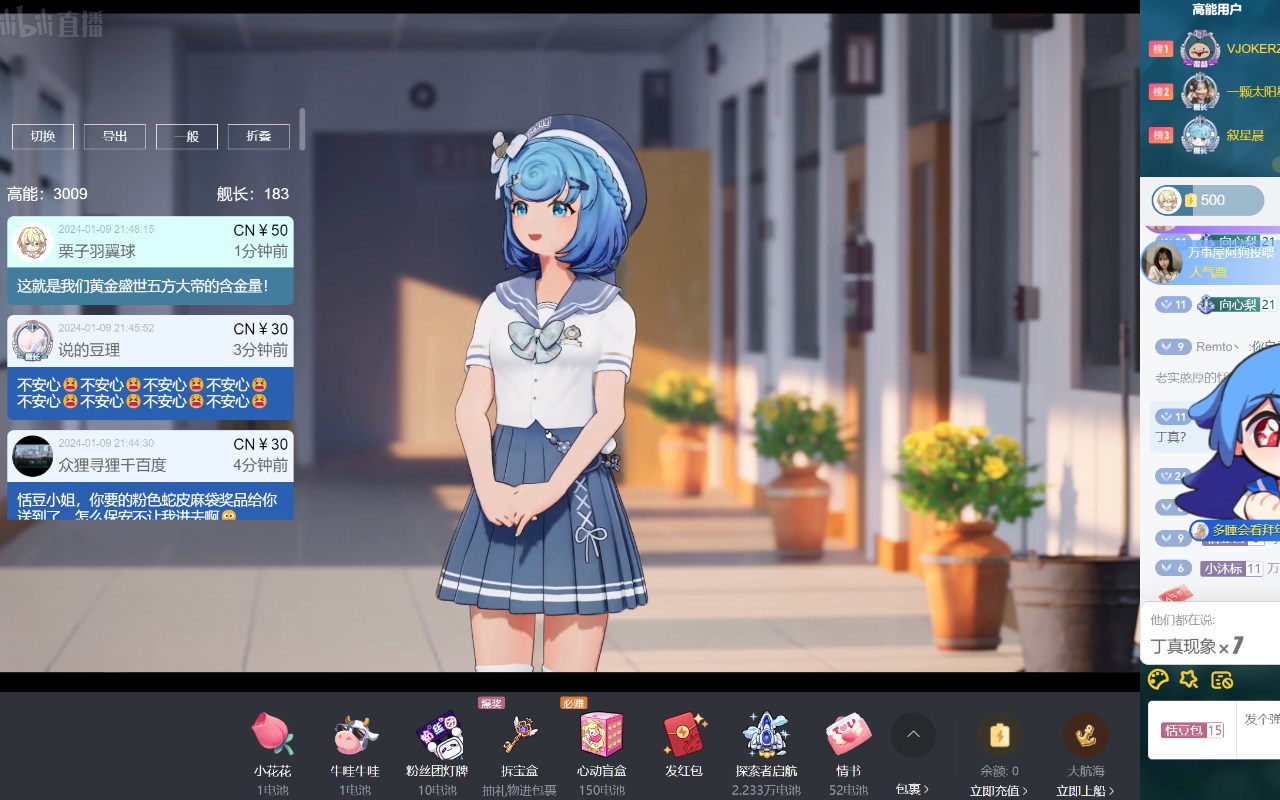Screen dimensions: 1280x800
Task: Click the 切换 switch button
Action: [x=43, y=136]
